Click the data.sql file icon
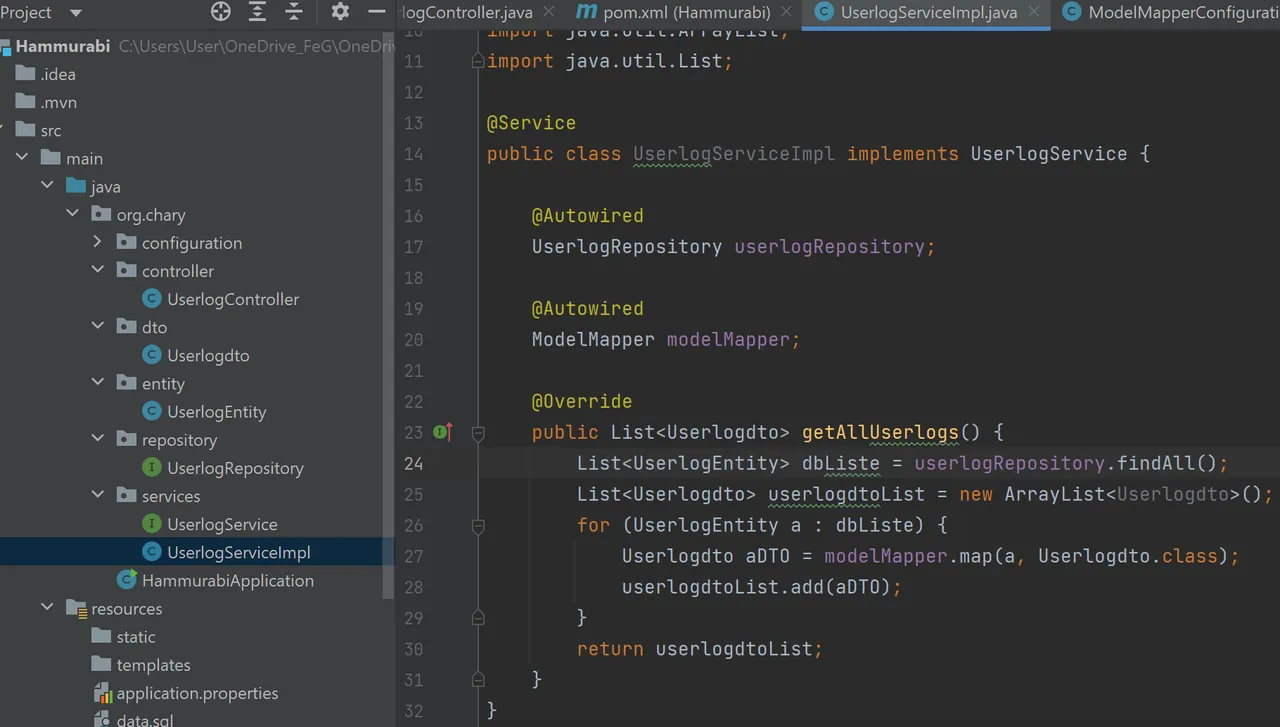Image resolution: width=1280 pixels, height=727 pixels. pos(101,720)
